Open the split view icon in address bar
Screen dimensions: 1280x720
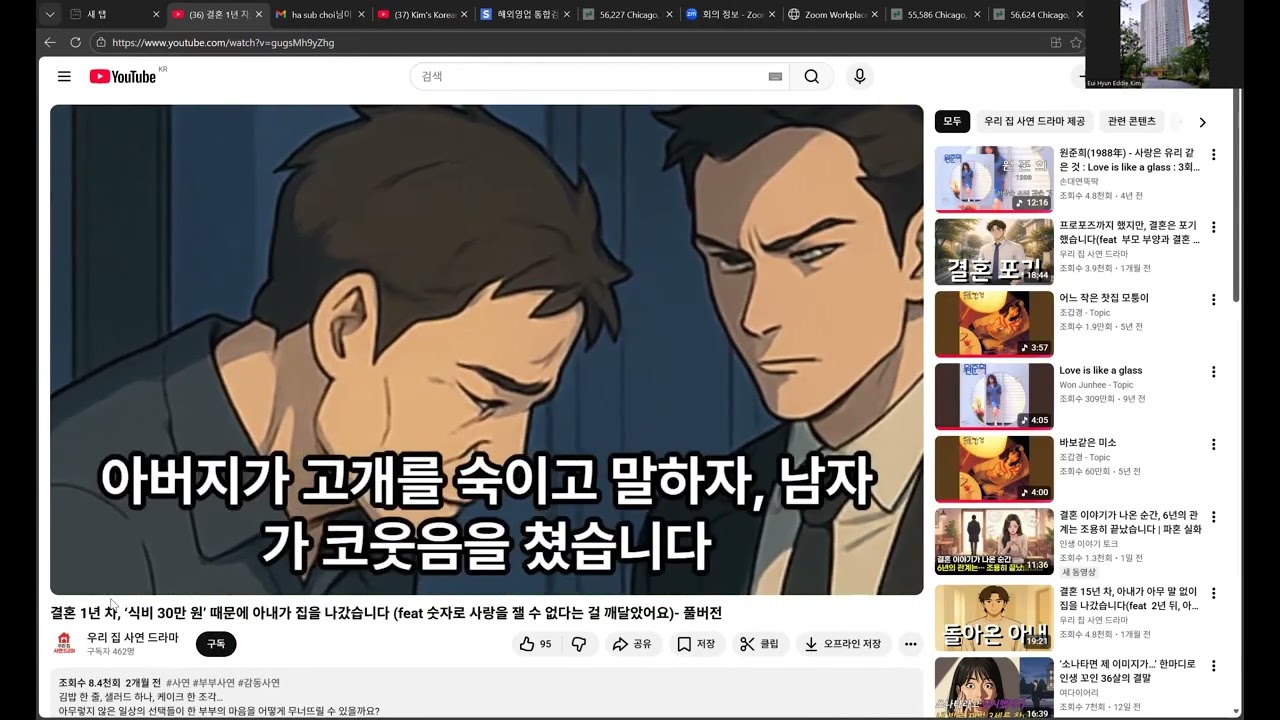coord(1055,42)
